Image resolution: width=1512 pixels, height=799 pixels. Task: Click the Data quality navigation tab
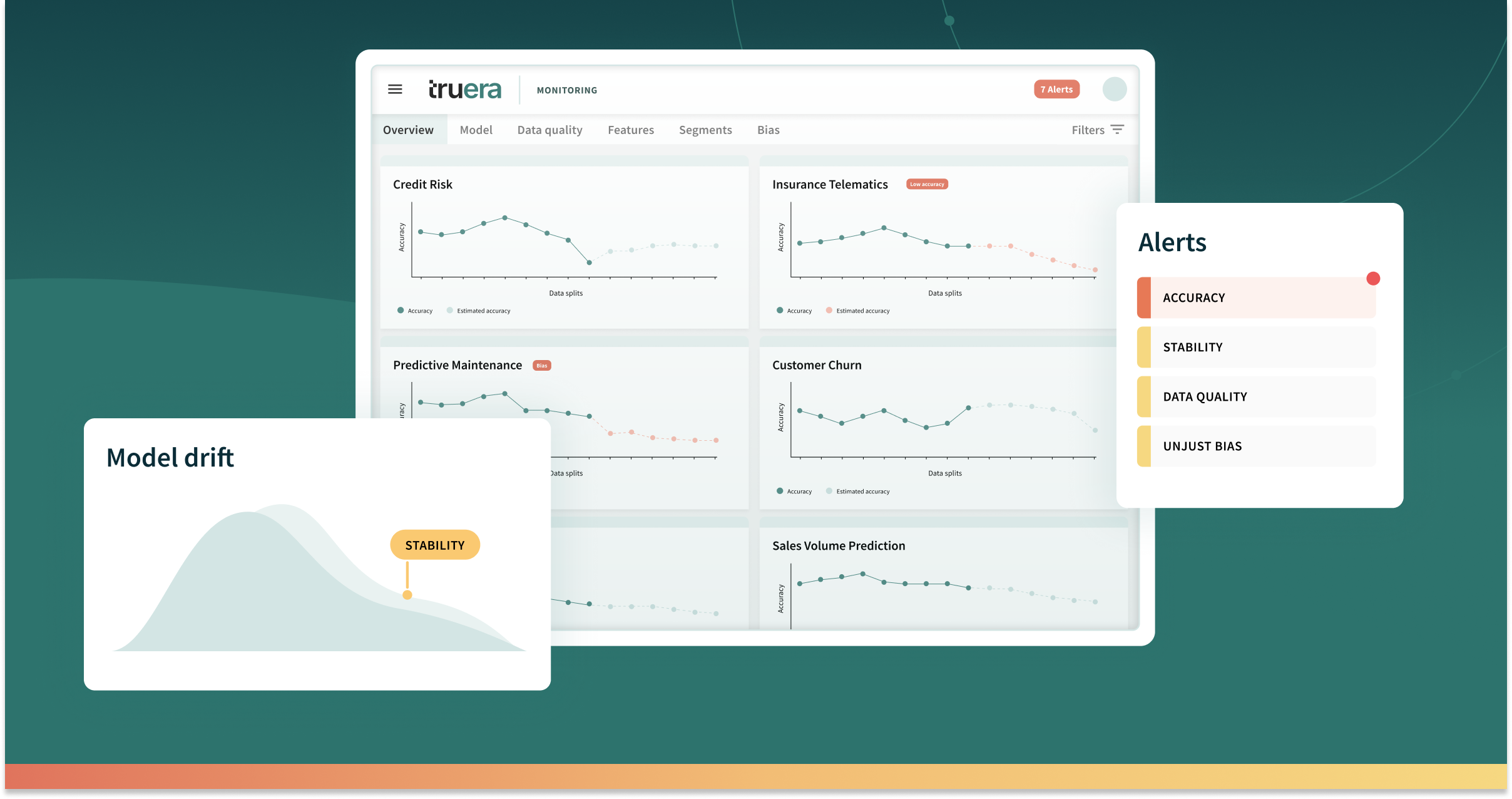[550, 129]
